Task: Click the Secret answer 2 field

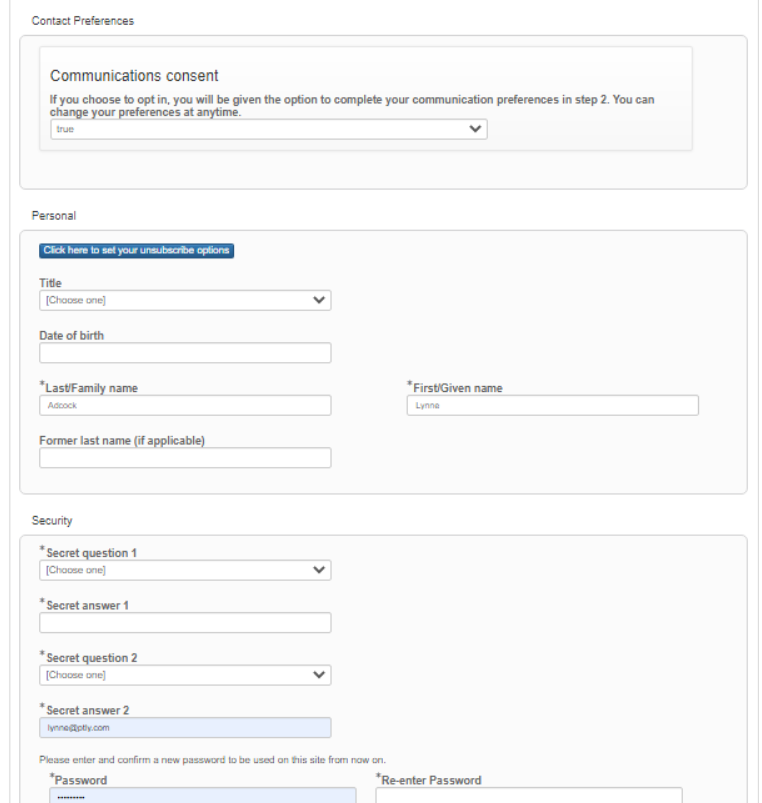Action: pyautogui.click(x=185, y=728)
